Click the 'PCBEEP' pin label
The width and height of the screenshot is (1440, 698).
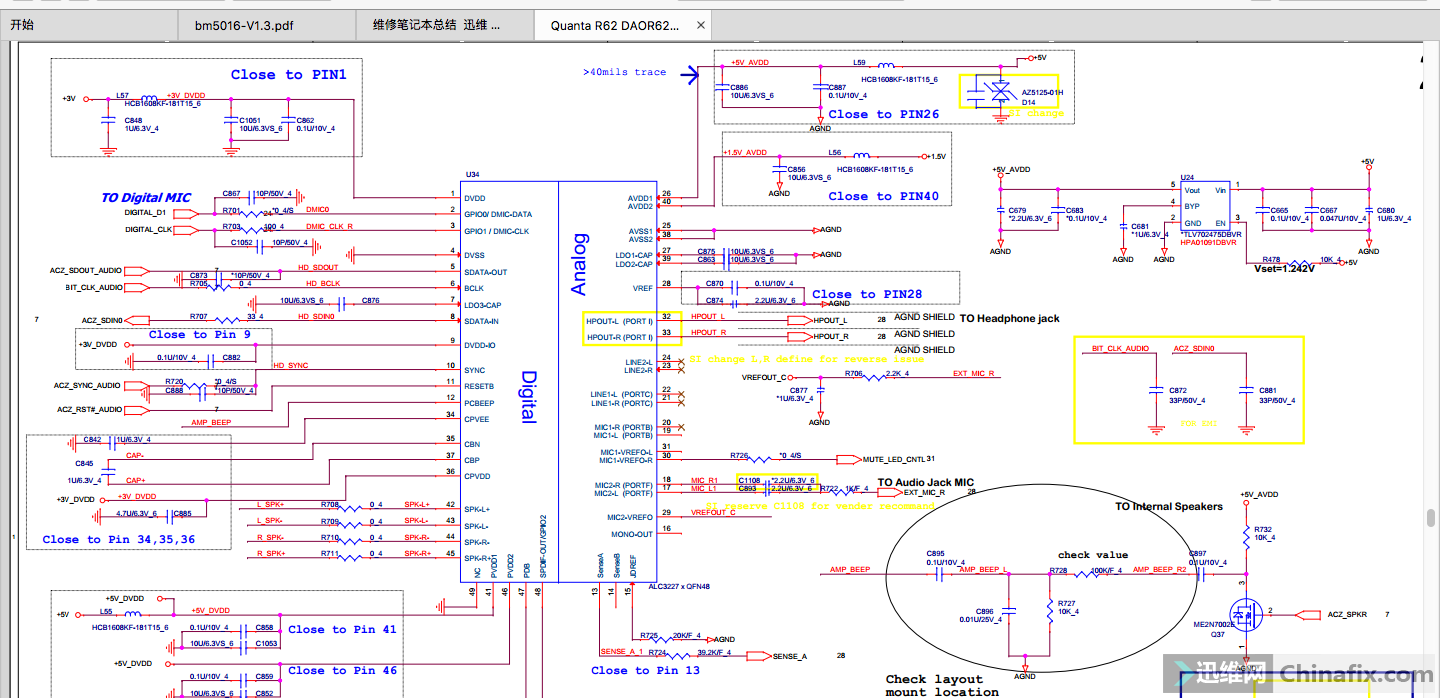(477, 403)
